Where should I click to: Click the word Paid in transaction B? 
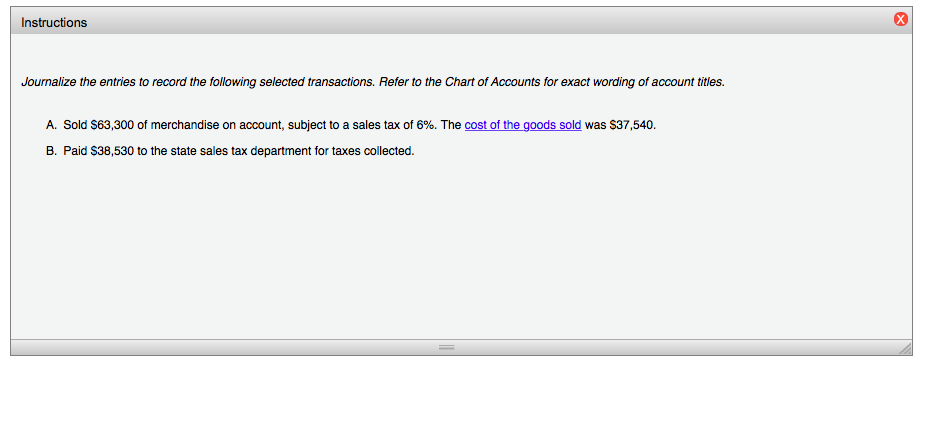pyautogui.click(x=75, y=151)
